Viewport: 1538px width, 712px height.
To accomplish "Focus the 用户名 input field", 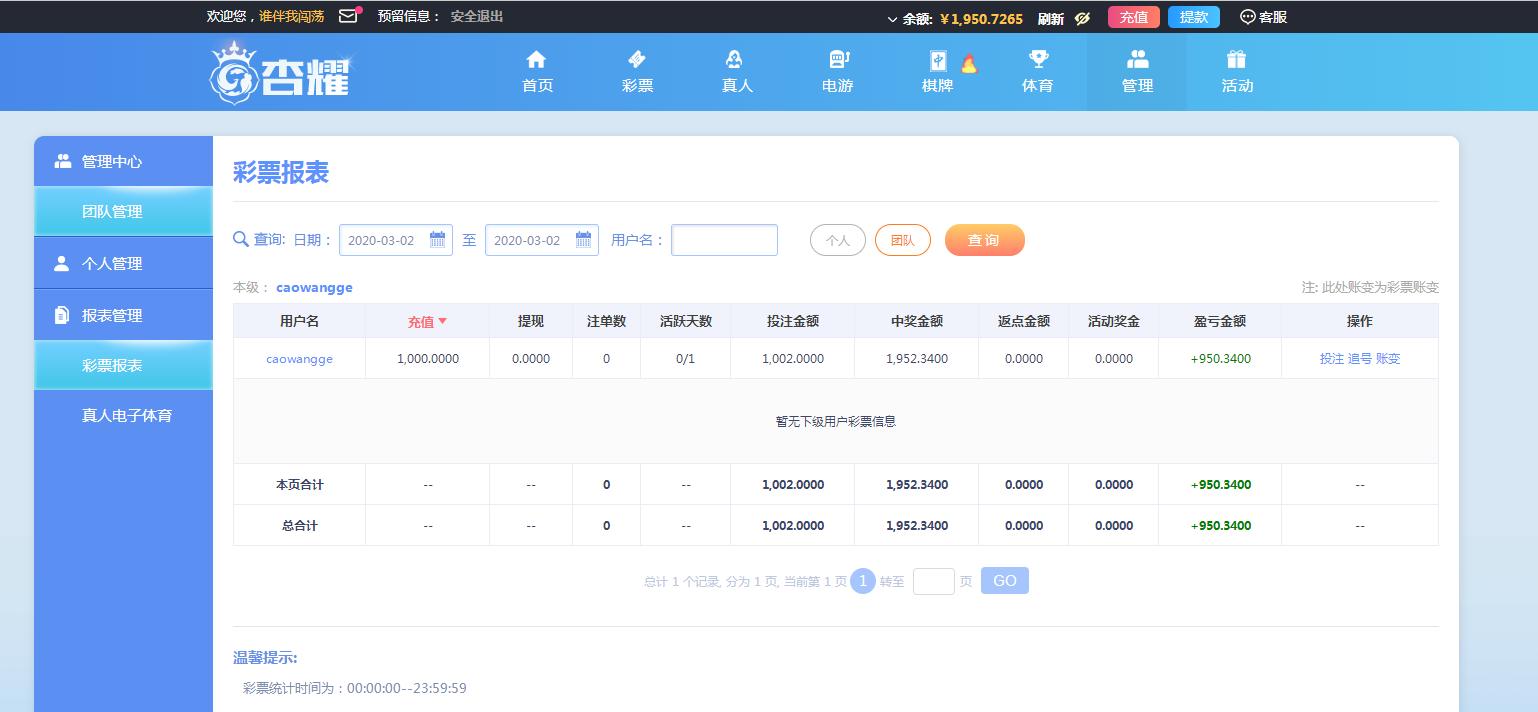I will 724,240.
